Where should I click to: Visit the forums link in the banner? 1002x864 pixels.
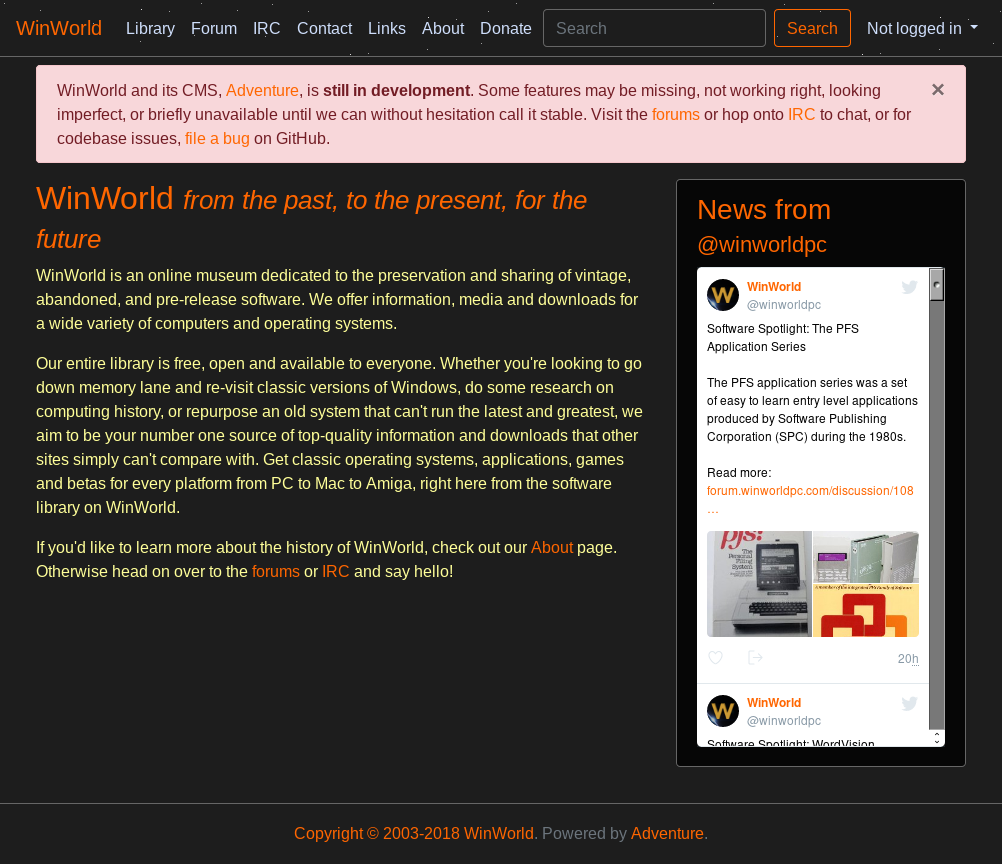tap(675, 114)
